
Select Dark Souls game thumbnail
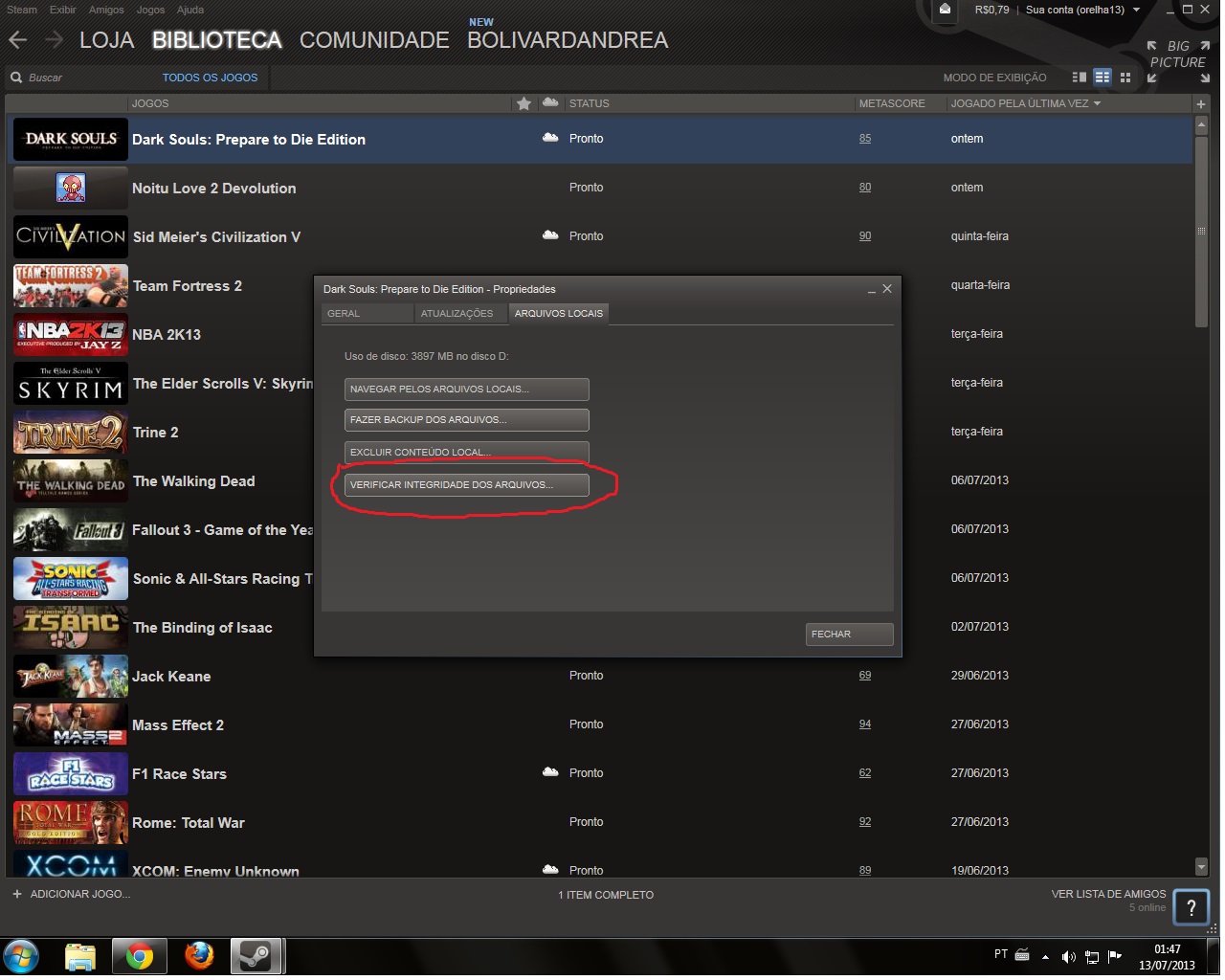click(71, 140)
